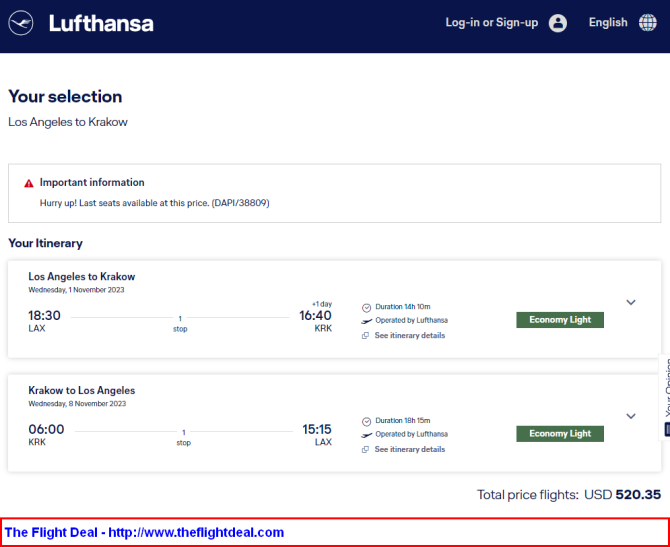Viewport: 670px width, 547px height.
Task: Click the return flight airplane operator icon
Action: coord(366,435)
